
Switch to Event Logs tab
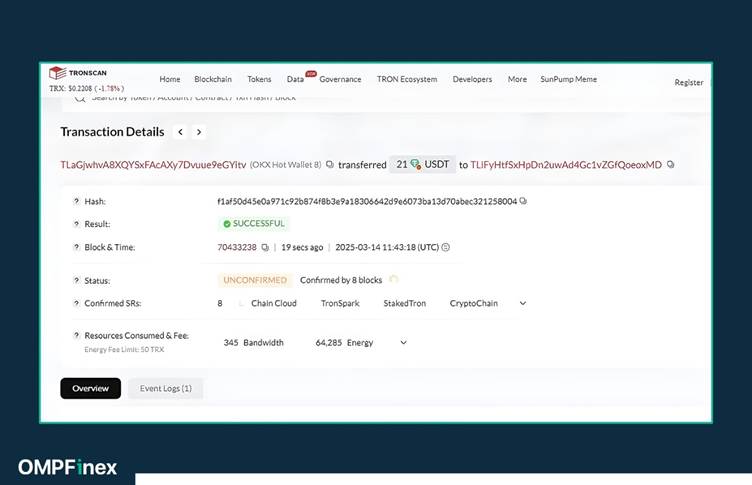click(165, 388)
